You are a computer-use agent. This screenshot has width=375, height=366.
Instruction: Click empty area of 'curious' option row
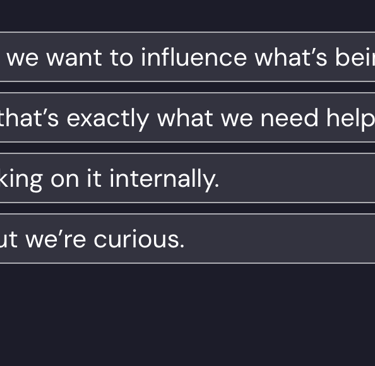[x=280, y=239]
